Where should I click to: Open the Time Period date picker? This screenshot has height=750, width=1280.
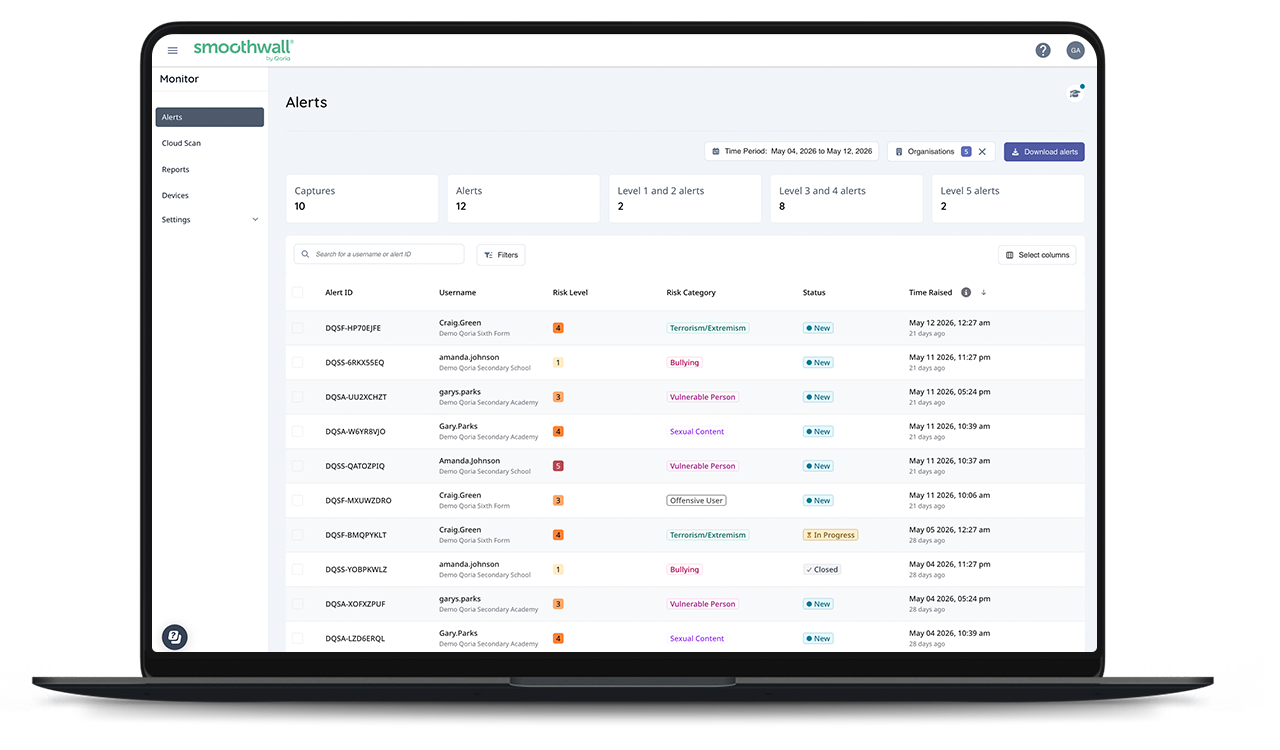click(x=791, y=152)
